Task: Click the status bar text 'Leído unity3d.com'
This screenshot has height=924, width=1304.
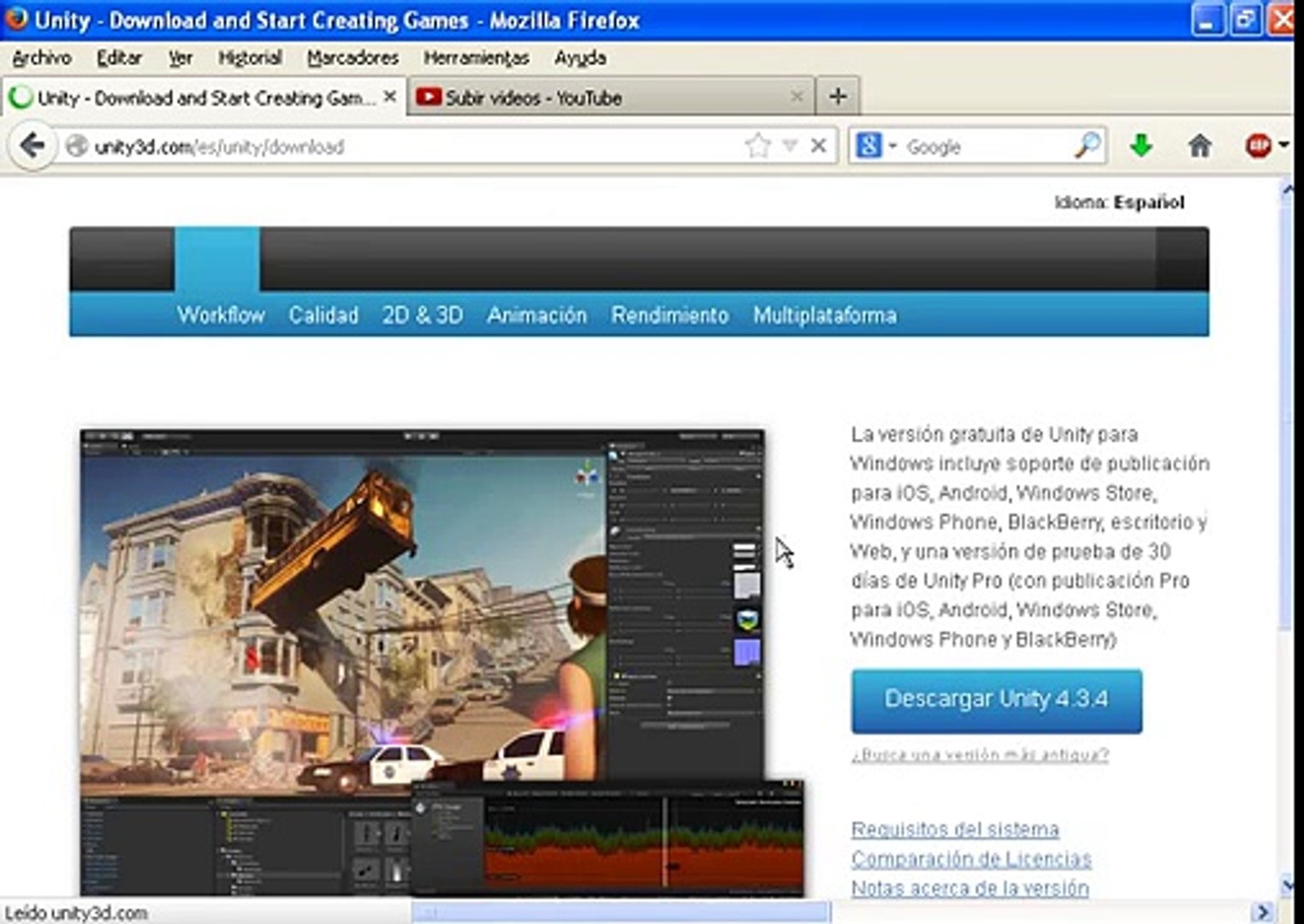Action: pos(76,913)
